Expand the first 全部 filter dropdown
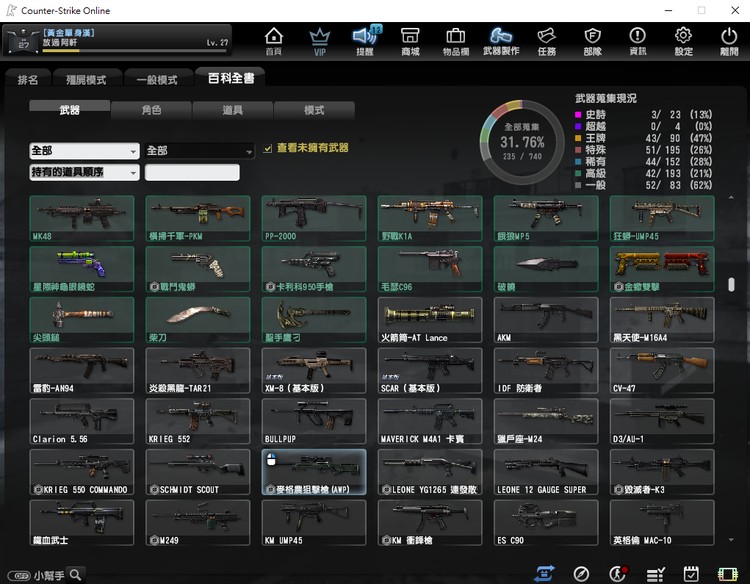Screen dimensions: 750x584 click(84, 151)
